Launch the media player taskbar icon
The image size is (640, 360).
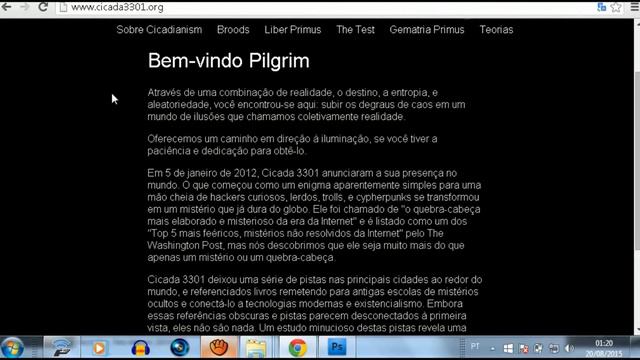(99, 348)
